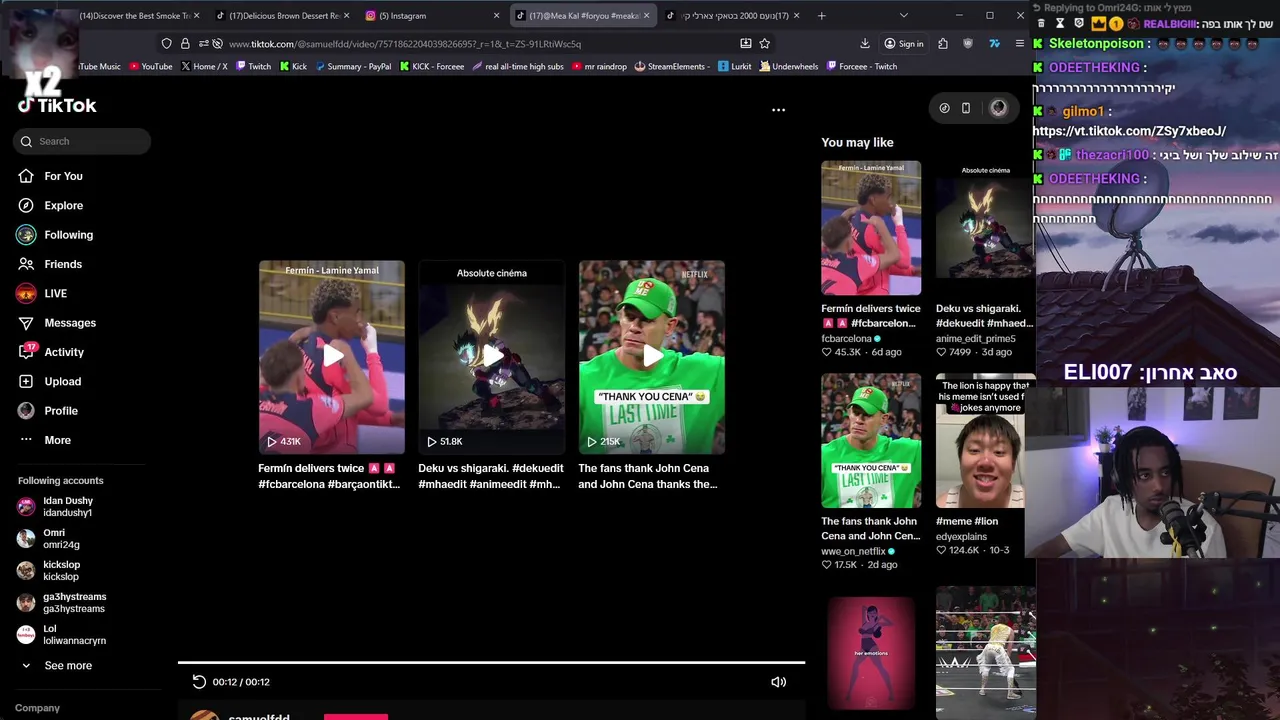Screen dimensions: 1280x720
Task: Open the Company footer link
Action: click(38, 708)
